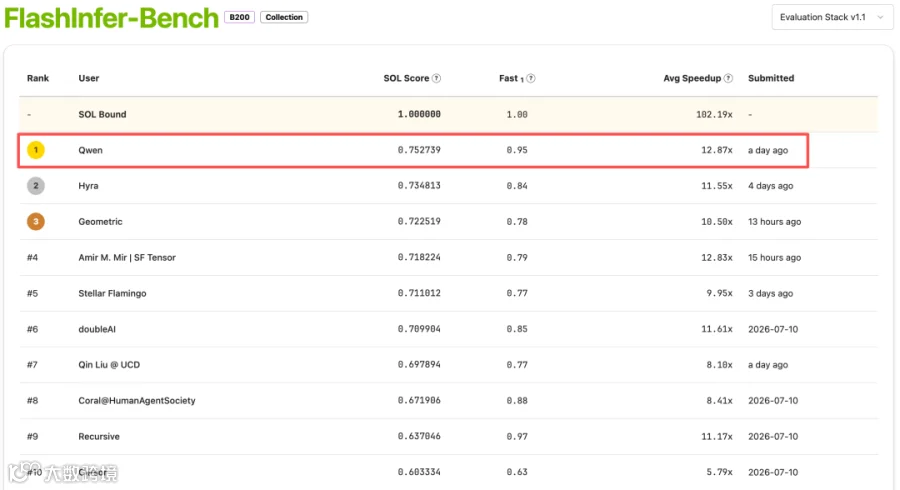This screenshot has width=900, height=490.
Task: Click avg speedup 11.17x
Action: (x=717, y=436)
